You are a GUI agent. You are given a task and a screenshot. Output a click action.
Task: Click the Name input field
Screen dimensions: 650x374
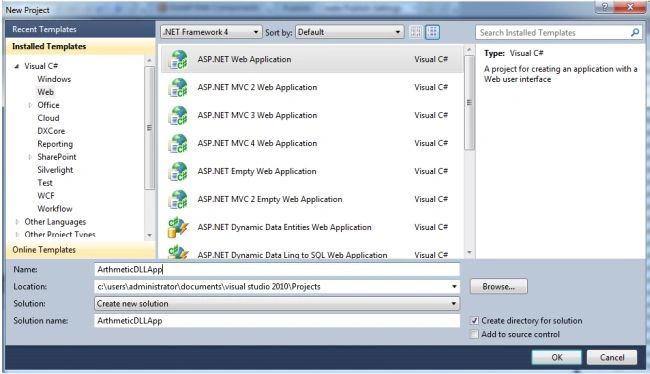(277, 270)
